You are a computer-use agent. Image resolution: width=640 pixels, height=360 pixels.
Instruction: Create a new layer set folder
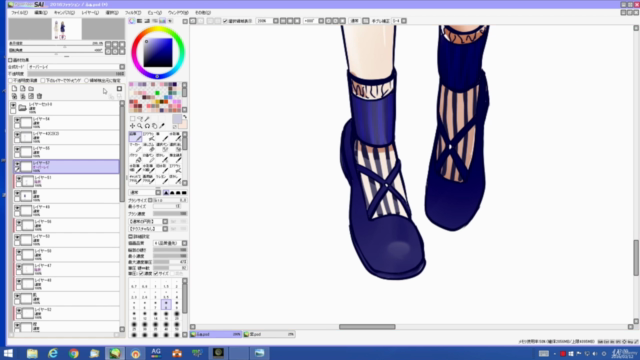click(x=31, y=89)
